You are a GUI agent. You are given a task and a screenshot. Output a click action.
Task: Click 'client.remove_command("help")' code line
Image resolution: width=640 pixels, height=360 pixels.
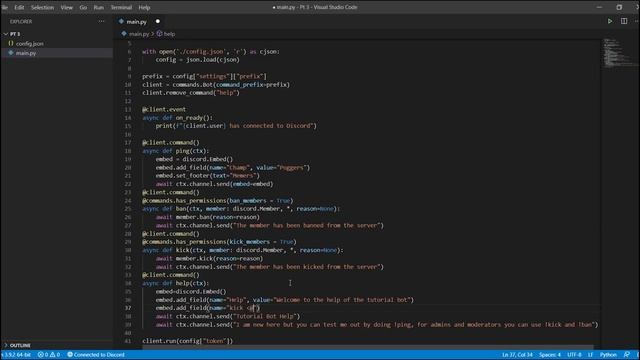tap(191, 93)
